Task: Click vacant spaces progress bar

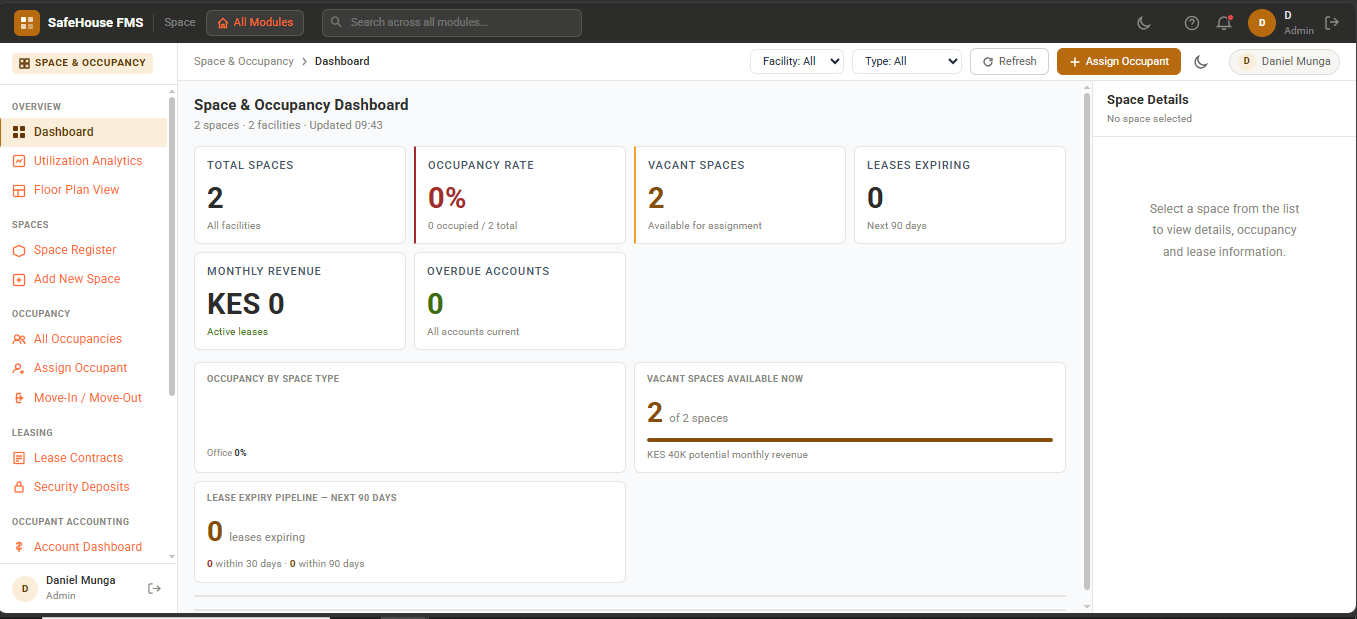Action: 850,439
